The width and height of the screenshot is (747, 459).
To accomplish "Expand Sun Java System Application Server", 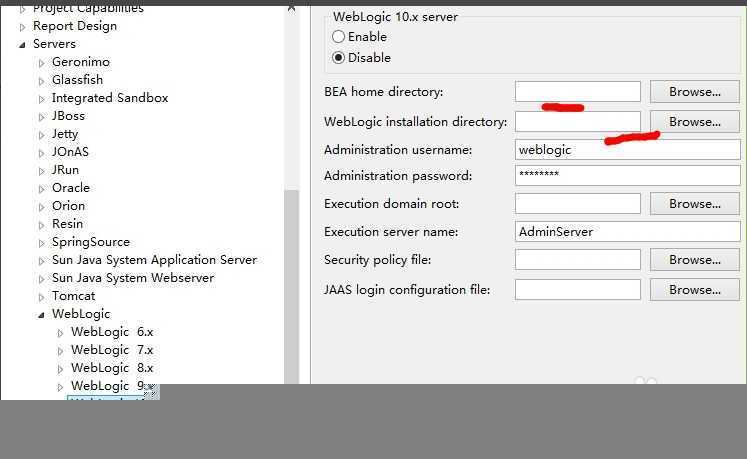I will pyautogui.click(x=41, y=261).
